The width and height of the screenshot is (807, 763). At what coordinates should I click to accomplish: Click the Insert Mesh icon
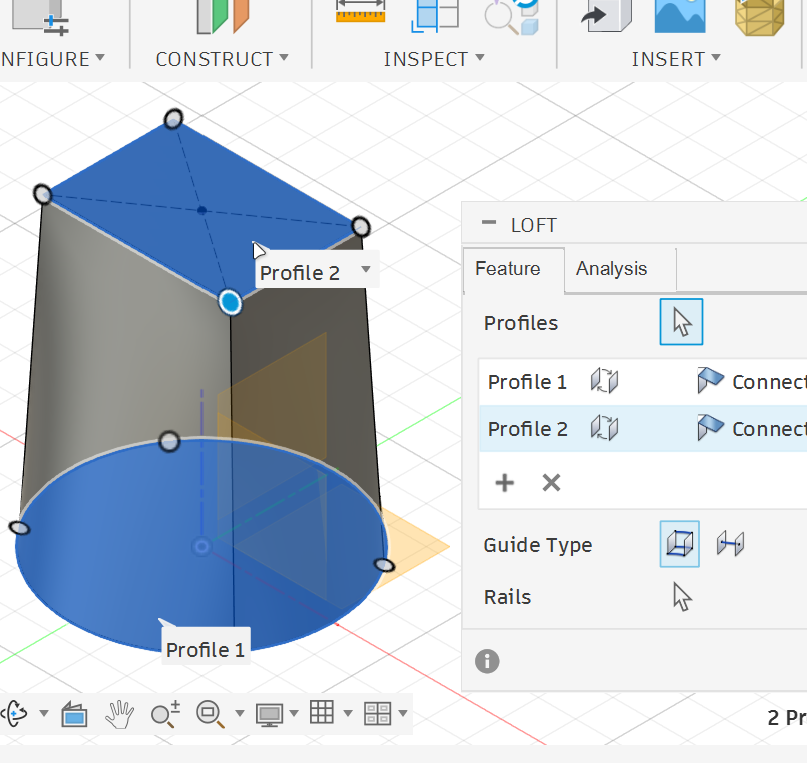coord(760,16)
